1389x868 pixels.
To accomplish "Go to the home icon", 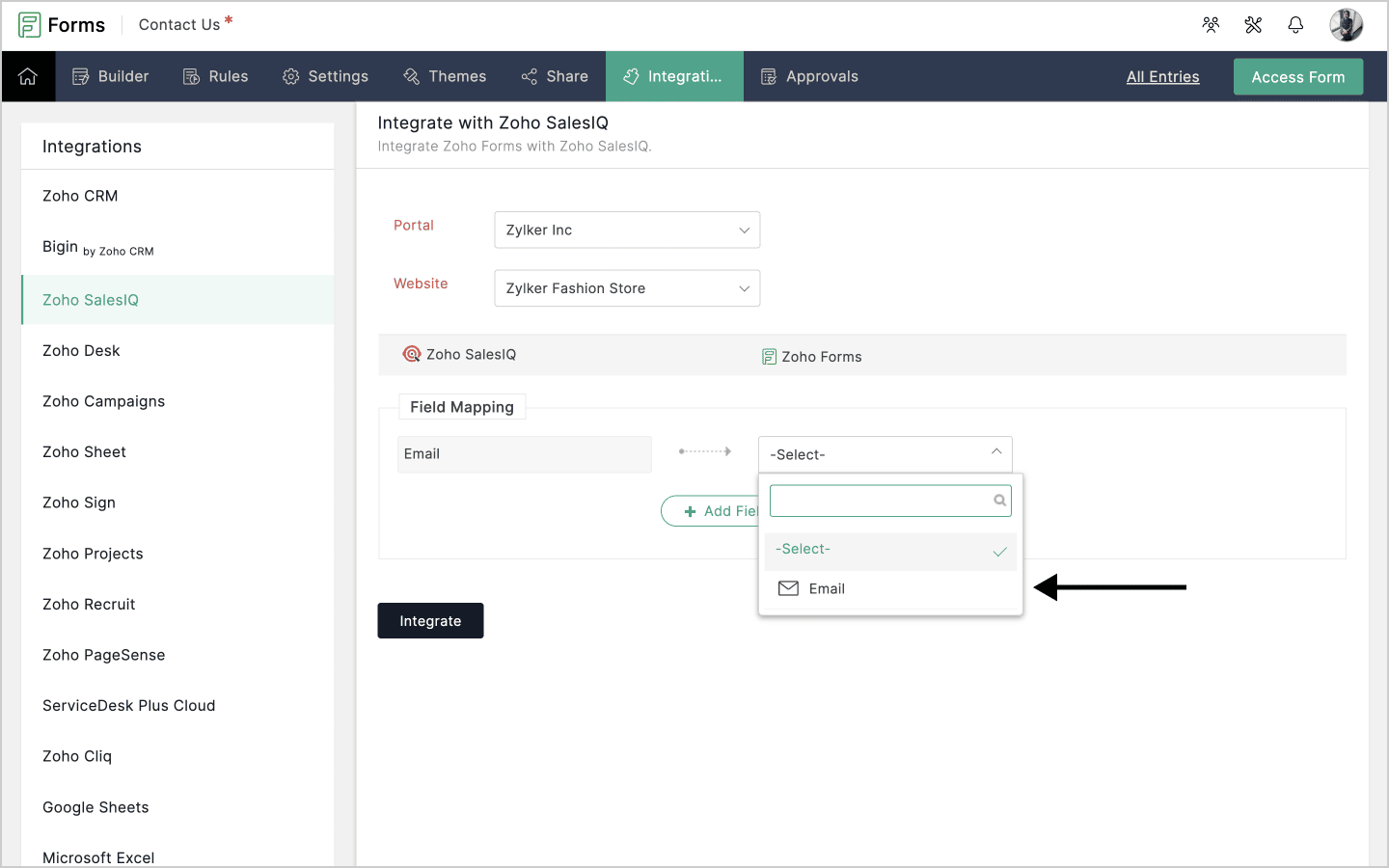I will pyautogui.click(x=28, y=76).
